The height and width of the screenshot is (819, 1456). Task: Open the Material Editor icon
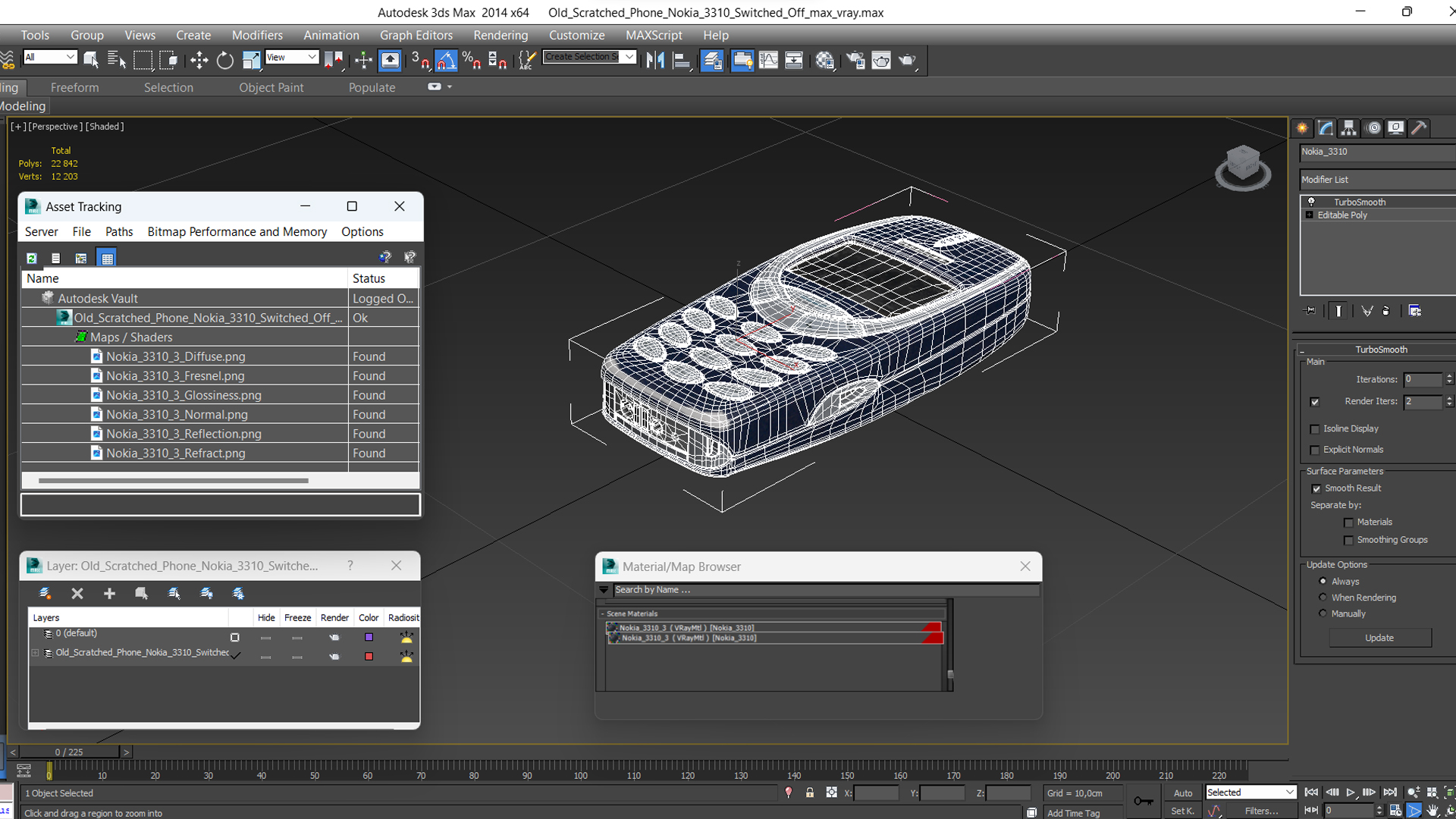[x=825, y=60]
